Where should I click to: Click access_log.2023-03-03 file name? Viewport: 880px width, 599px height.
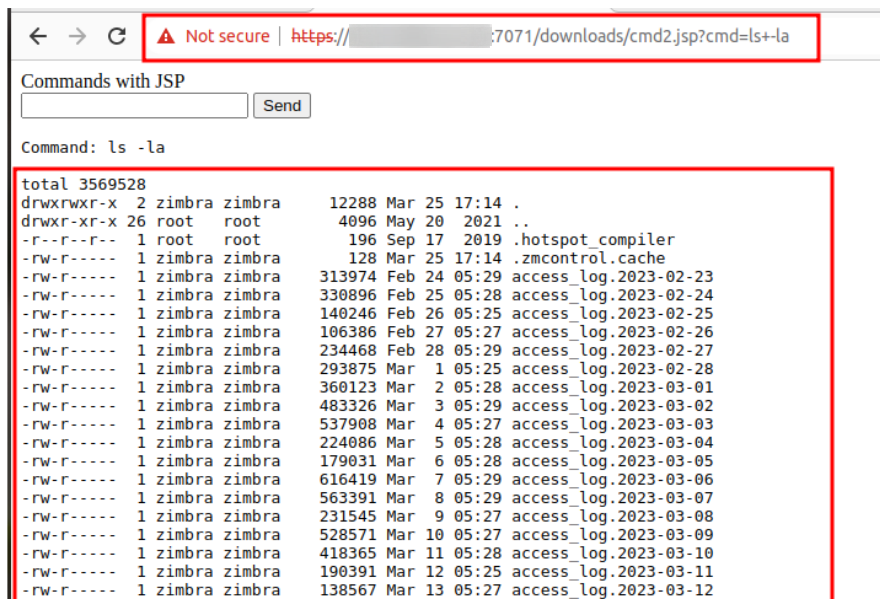pyautogui.click(x=612, y=424)
